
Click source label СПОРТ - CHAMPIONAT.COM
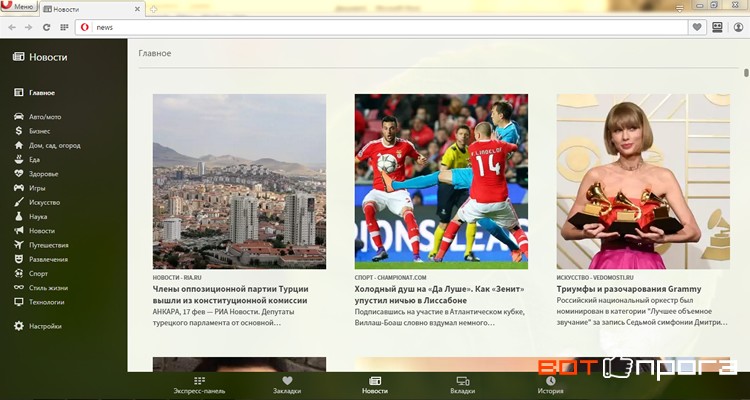(390, 278)
